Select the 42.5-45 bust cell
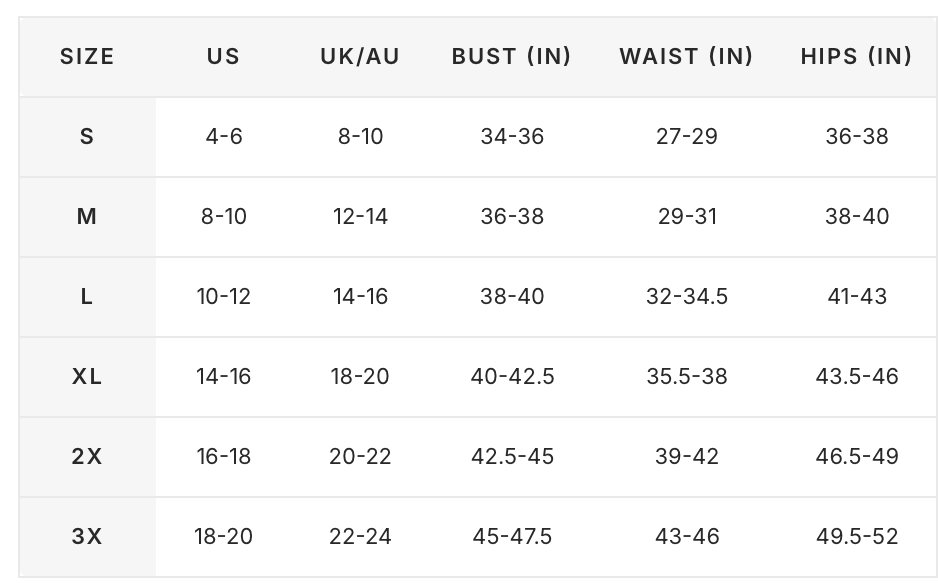938x588 pixels. click(512, 457)
